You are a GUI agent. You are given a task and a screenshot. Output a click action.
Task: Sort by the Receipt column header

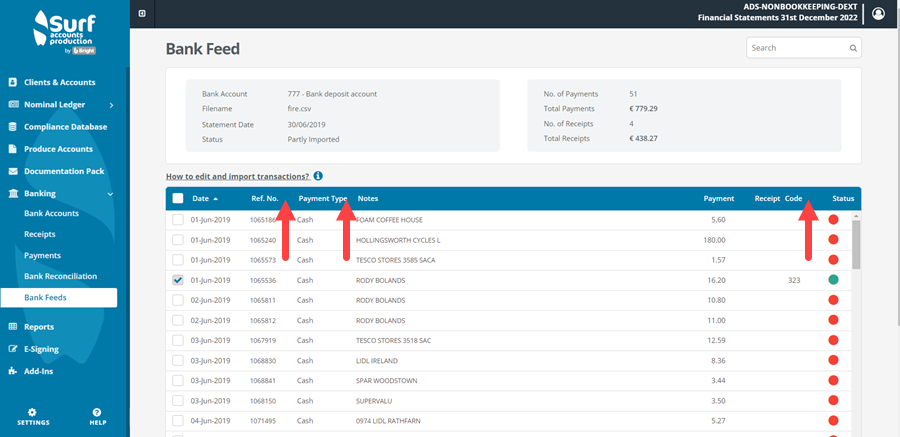tap(767, 199)
